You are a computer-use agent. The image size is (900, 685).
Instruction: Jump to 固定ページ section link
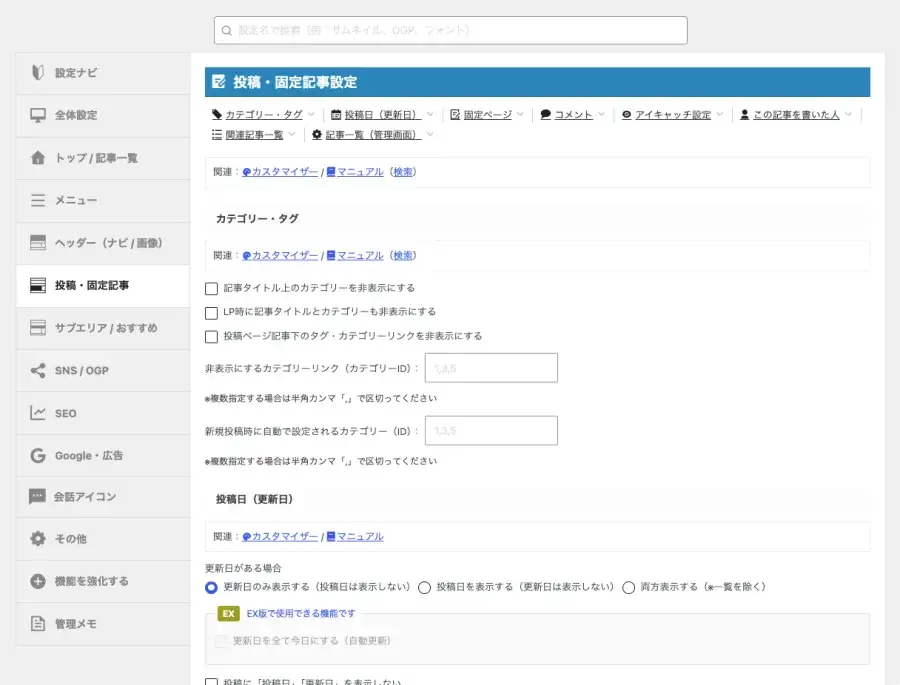(x=487, y=115)
